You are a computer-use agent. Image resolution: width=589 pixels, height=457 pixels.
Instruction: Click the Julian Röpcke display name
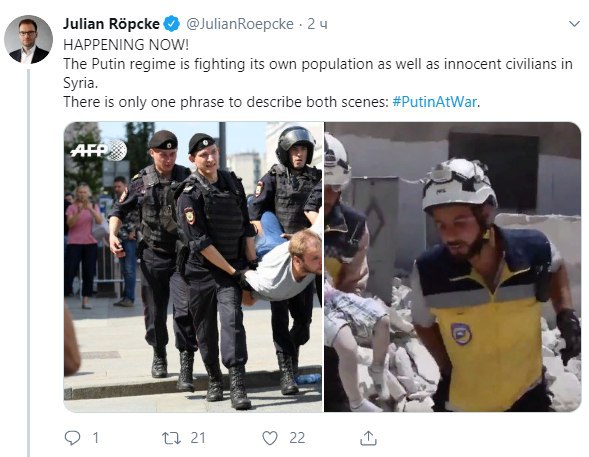pyautogui.click(x=111, y=24)
